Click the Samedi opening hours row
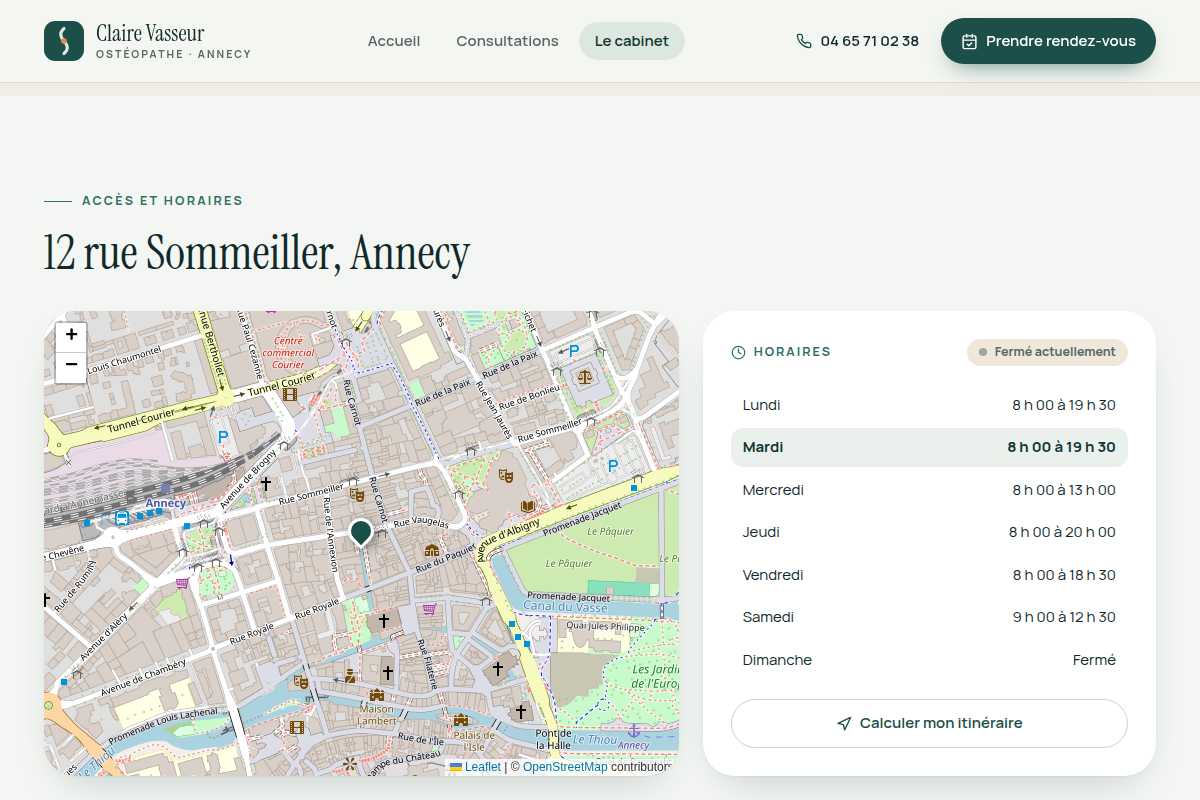Screen dimensions: 1200x800 tap(929, 617)
